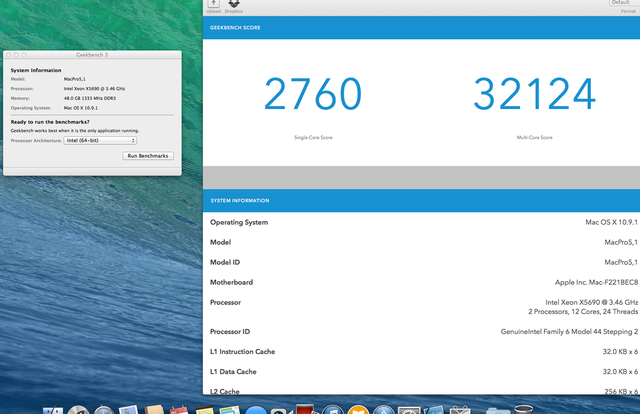Click the Model ID row label

coord(225,263)
